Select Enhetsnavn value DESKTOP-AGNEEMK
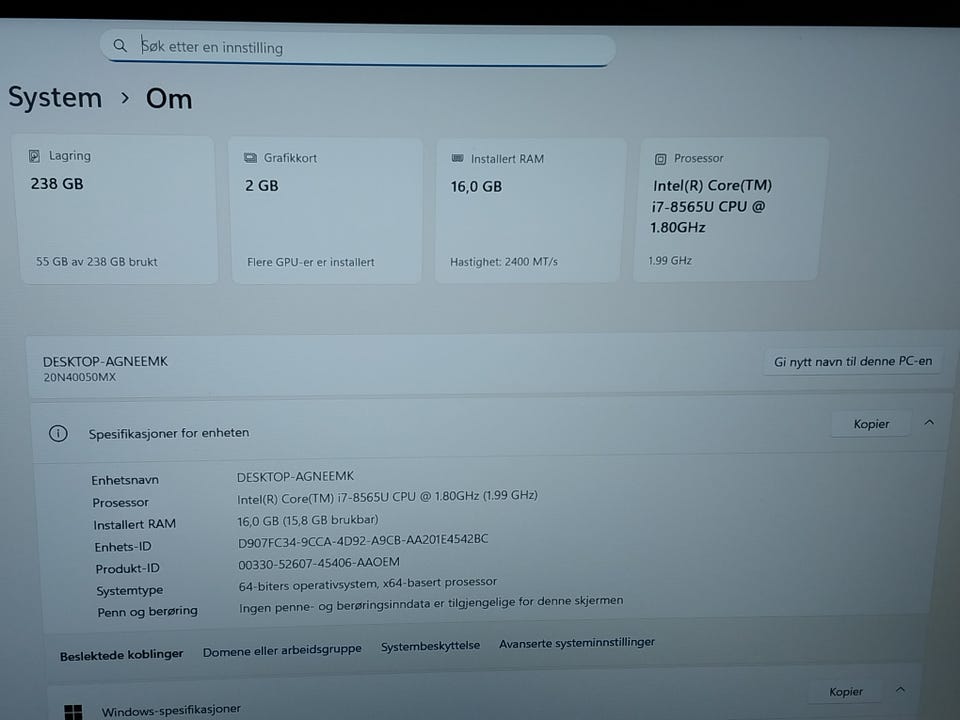Image resolution: width=960 pixels, height=720 pixels. (x=295, y=476)
